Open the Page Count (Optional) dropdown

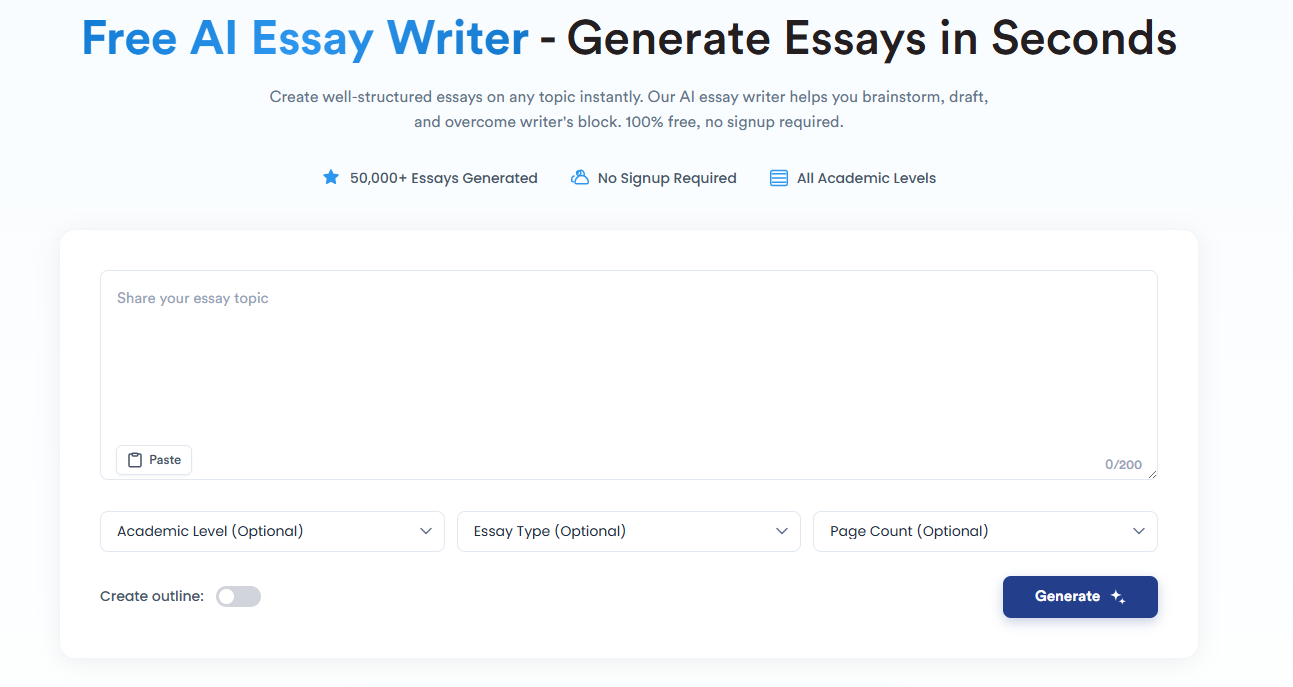(x=984, y=531)
